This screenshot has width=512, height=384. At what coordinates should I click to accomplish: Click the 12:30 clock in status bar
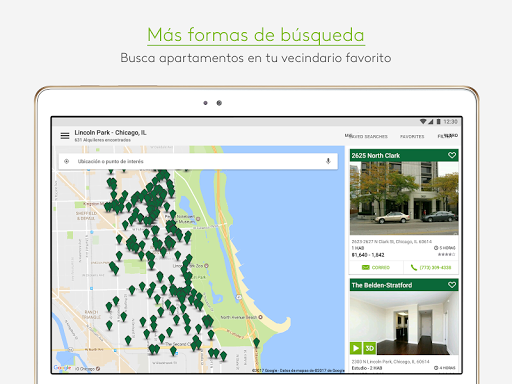click(x=450, y=122)
